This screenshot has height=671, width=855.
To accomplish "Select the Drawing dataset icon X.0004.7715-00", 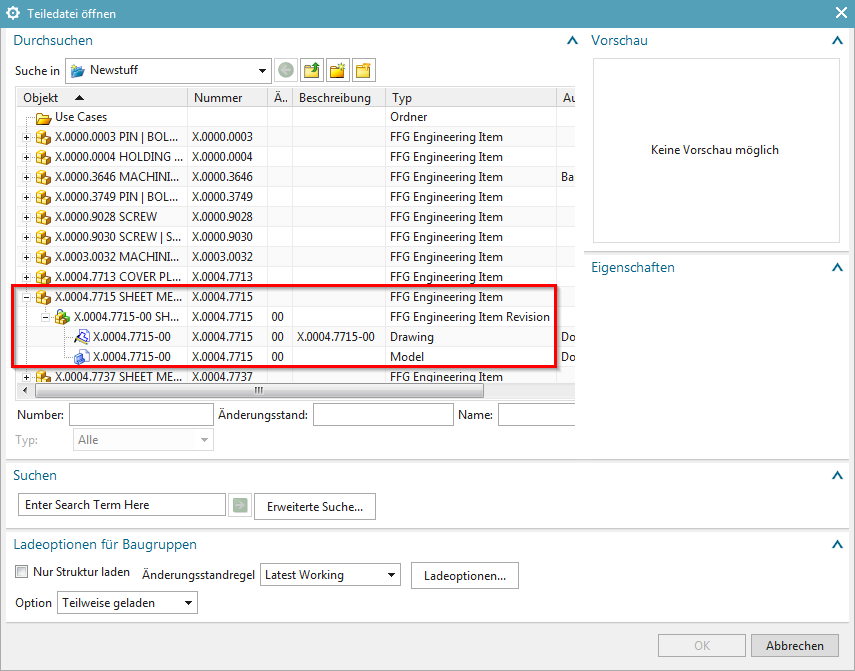I will (x=82, y=337).
